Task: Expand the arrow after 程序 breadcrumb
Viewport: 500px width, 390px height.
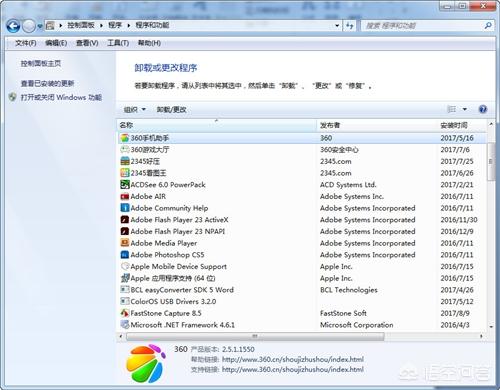Action: [x=129, y=25]
